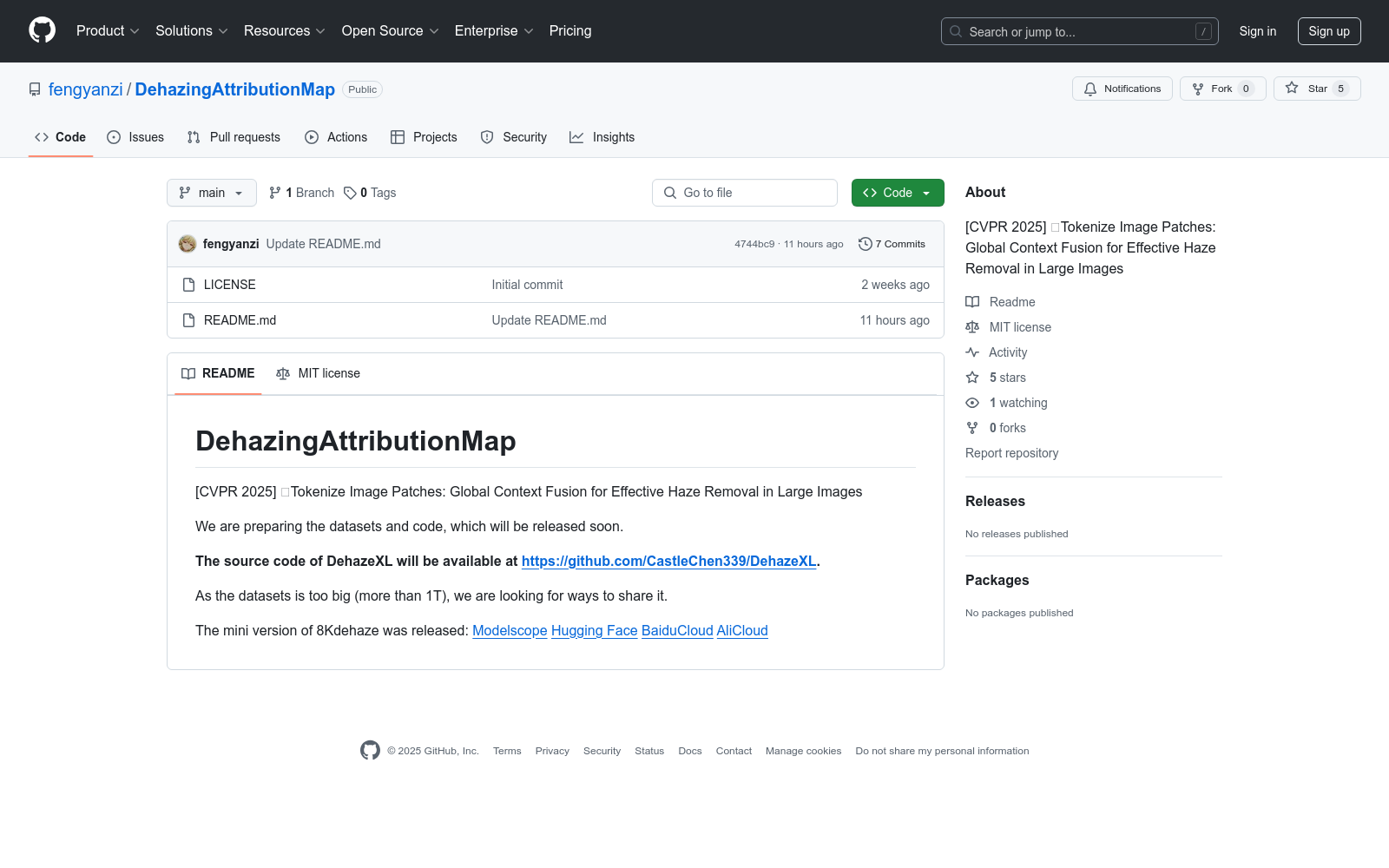Select the MIT license tab
Screen dimensions: 1389x868
tap(318, 373)
